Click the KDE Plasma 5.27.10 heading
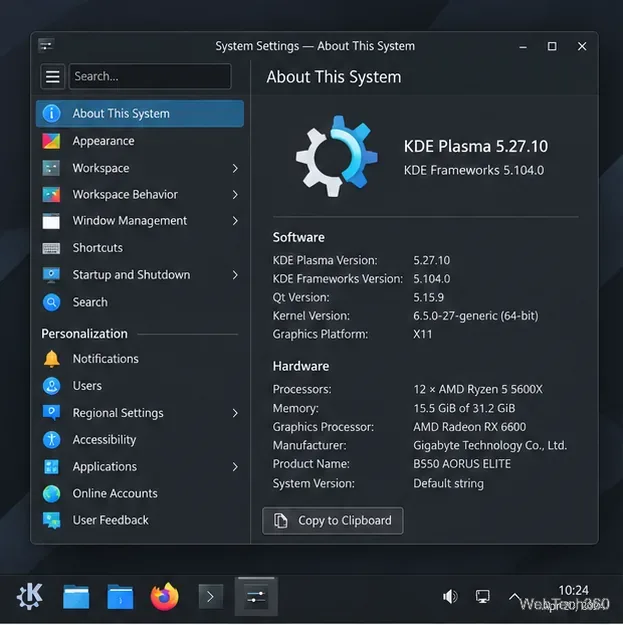The image size is (623, 625). pyautogui.click(x=476, y=146)
